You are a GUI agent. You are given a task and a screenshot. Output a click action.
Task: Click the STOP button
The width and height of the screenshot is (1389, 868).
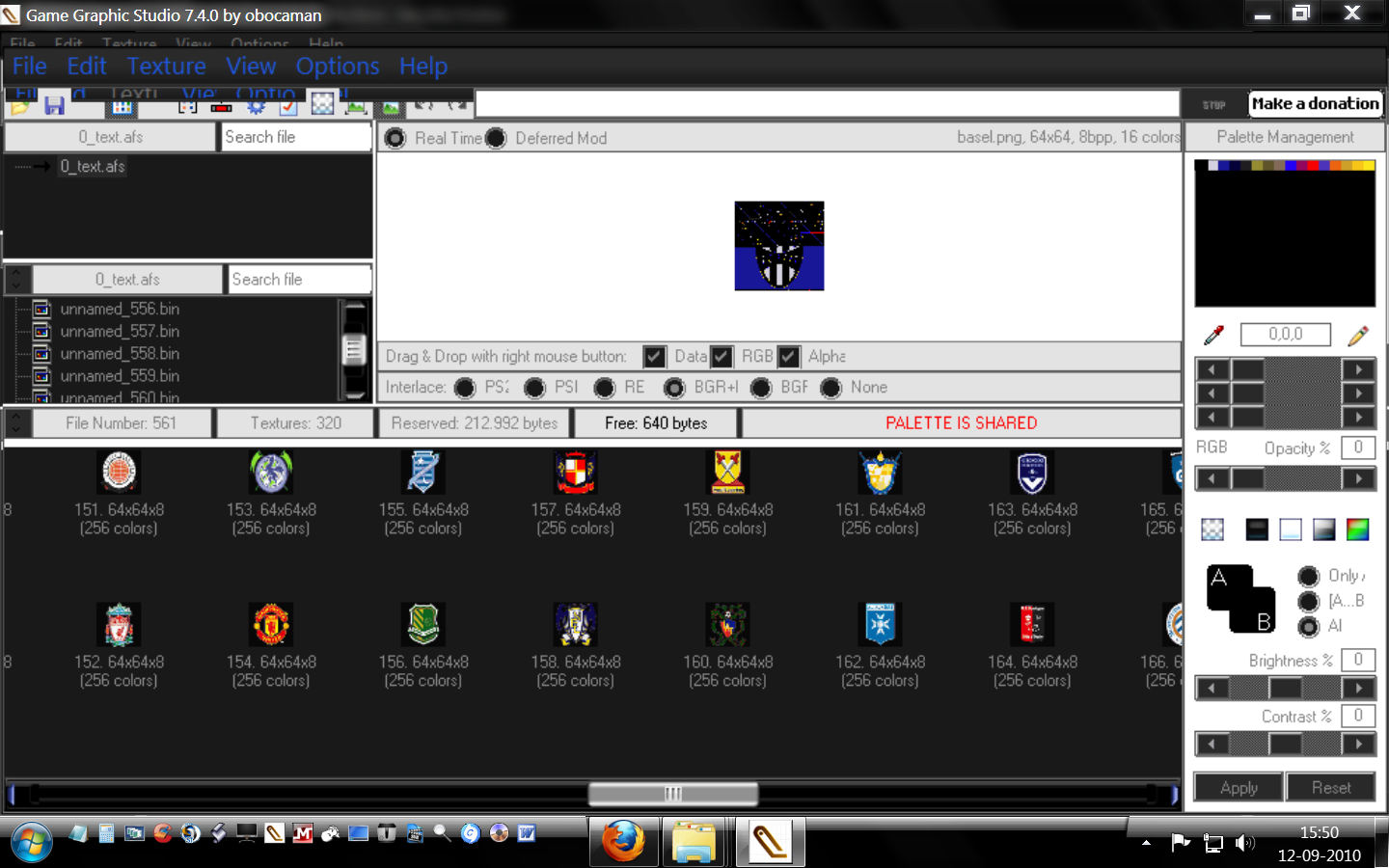click(1214, 104)
